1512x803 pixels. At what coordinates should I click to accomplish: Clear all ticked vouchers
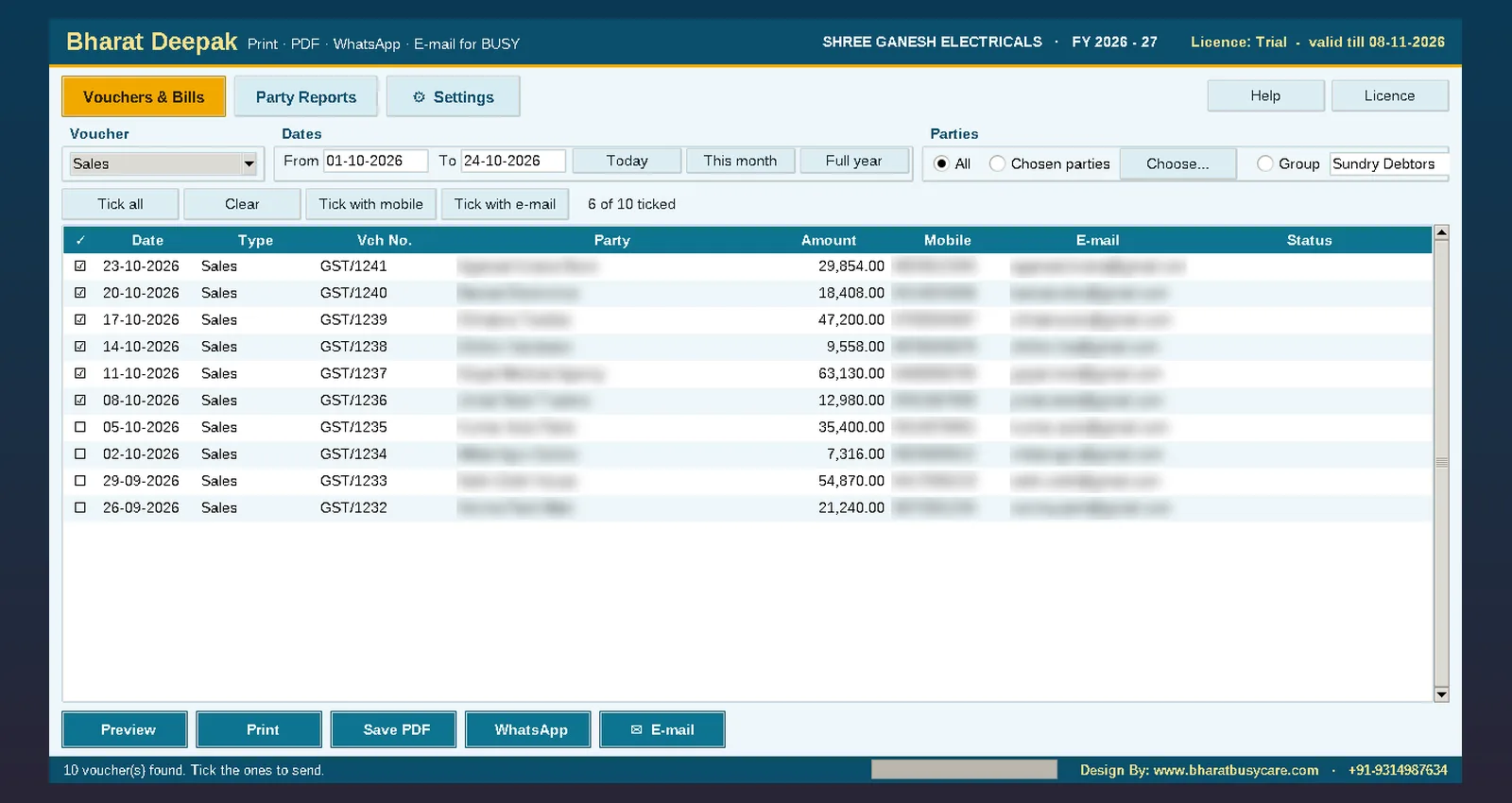tap(242, 204)
